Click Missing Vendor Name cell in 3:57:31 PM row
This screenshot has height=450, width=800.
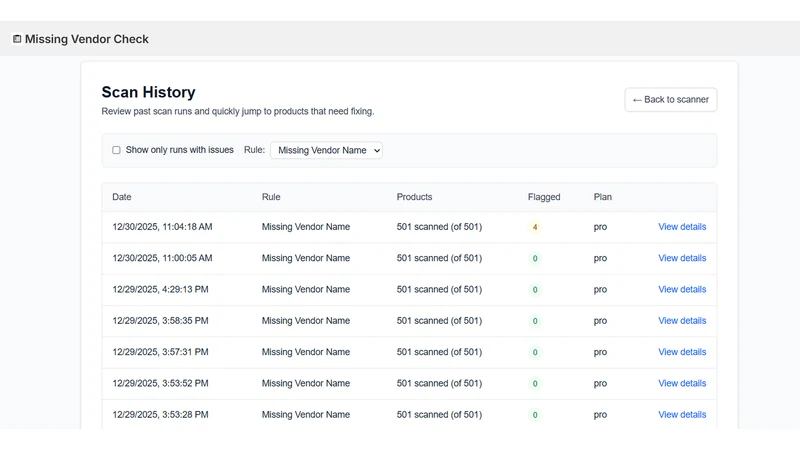[306, 352]
